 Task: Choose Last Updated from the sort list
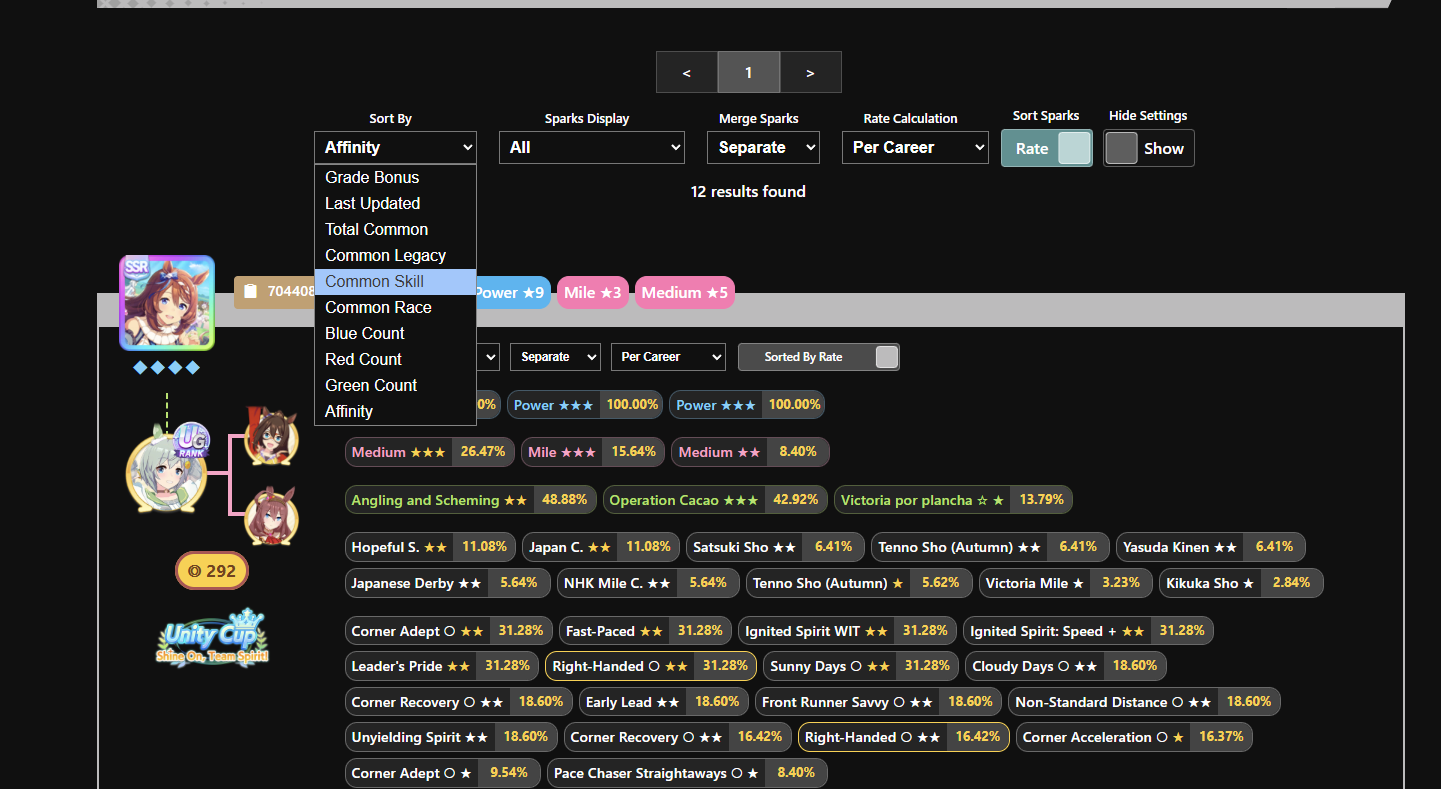(395, 203)
